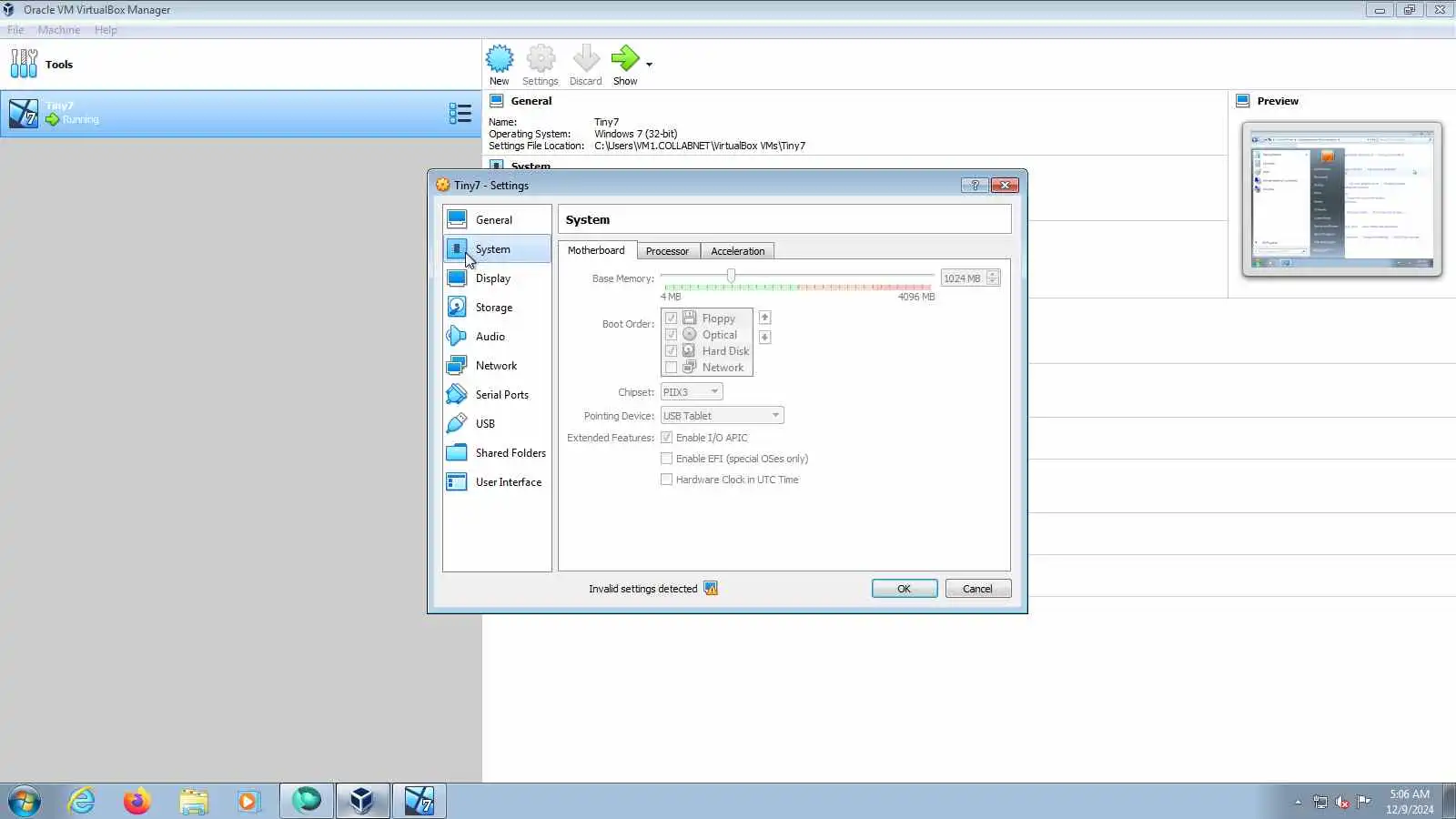The image size is (1456, 819).
Task: Expand the Show button dropdown arrow
Action: [x=649, y=65]
